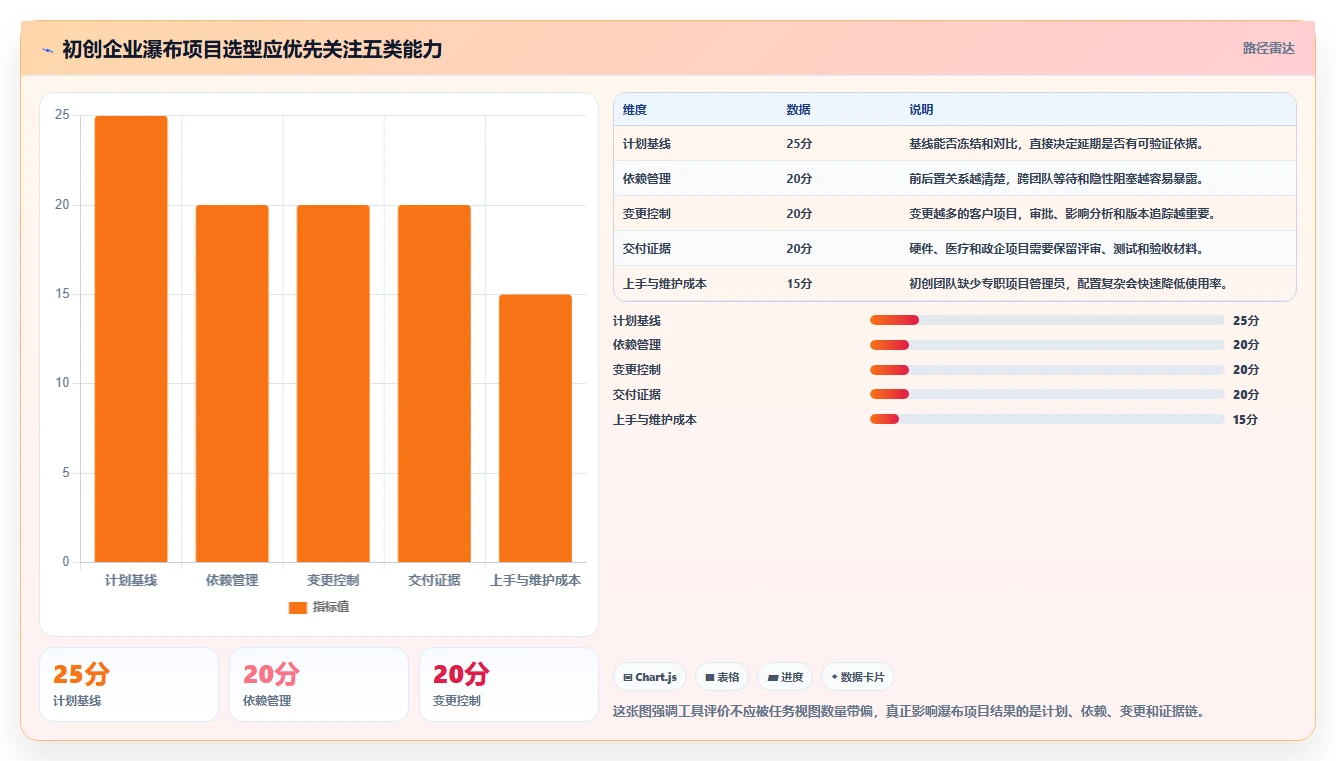Click the 上手与维护成本 bar in the chart
This screenshot has width=1336, height=761.
coord(535,428)
